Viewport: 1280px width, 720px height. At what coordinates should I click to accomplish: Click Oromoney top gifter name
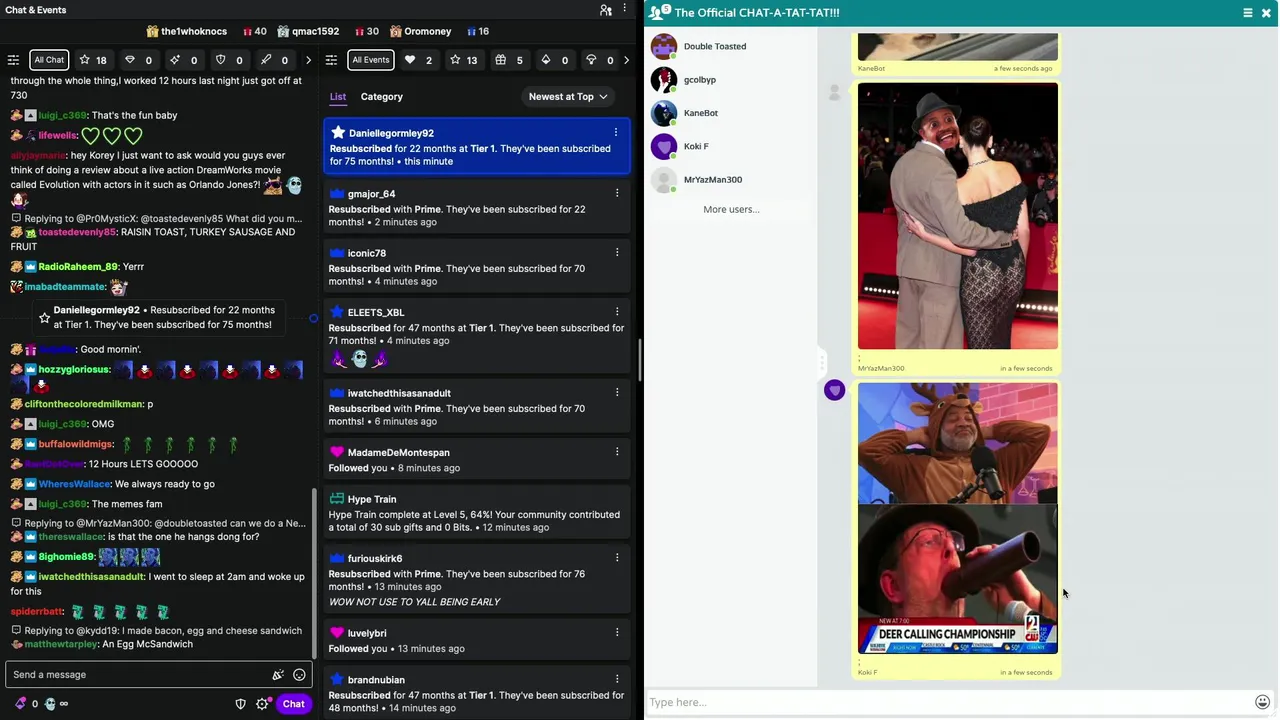427,32
